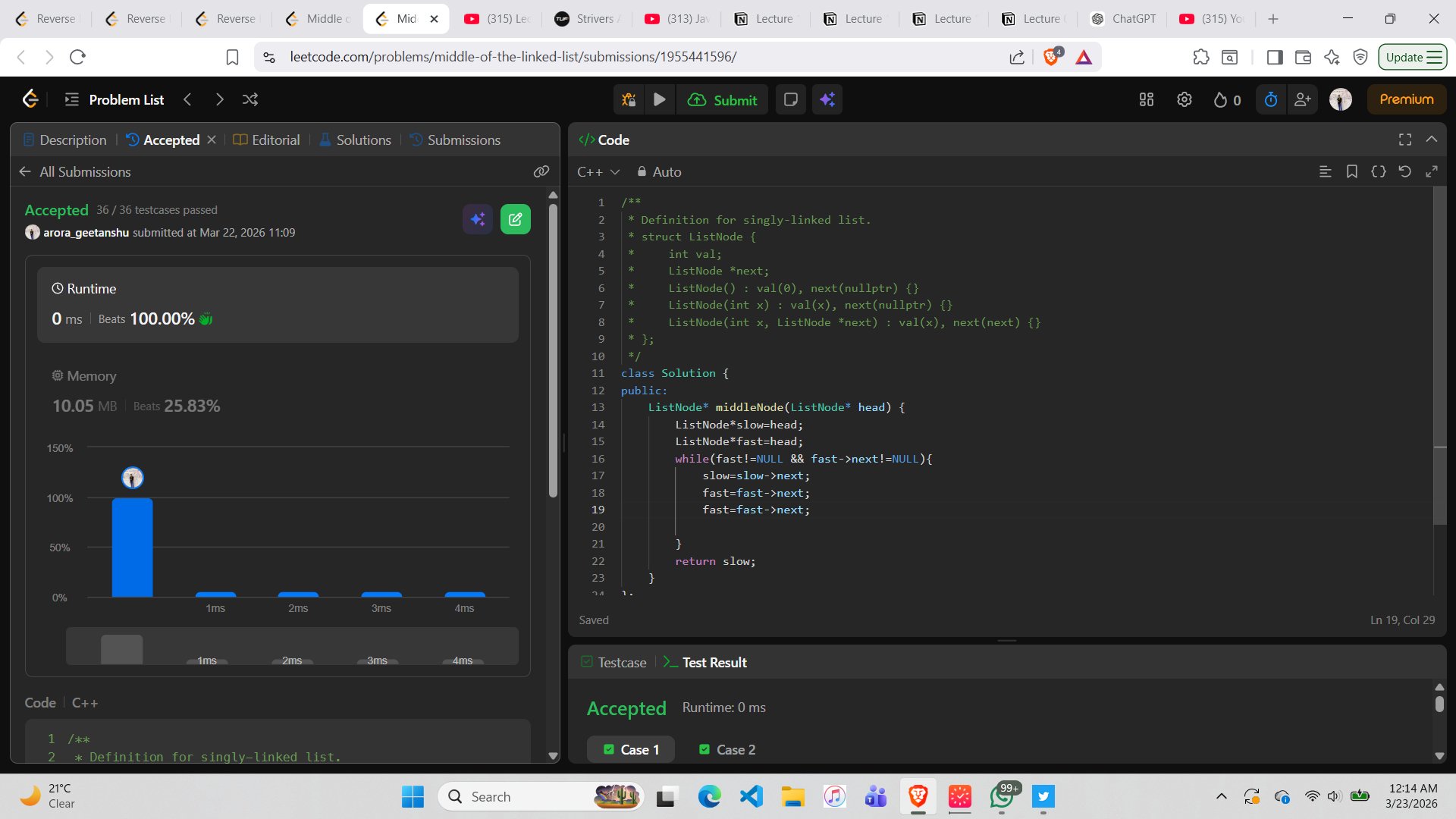Image resolution: width=1456 pixels, height=819 pixels.
Task: Open the timer stopwatch icon
Action: [1271, 99]
